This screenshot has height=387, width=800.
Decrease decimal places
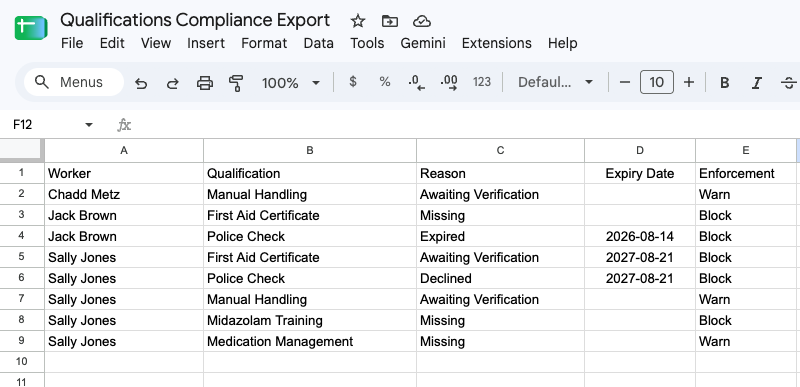416,83
